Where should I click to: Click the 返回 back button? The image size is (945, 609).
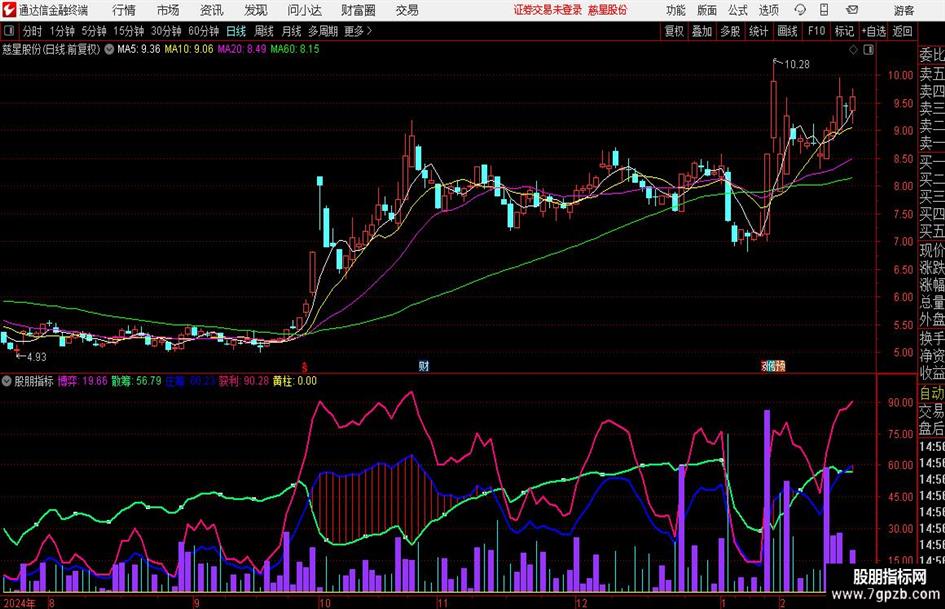(x=902, y=31)
